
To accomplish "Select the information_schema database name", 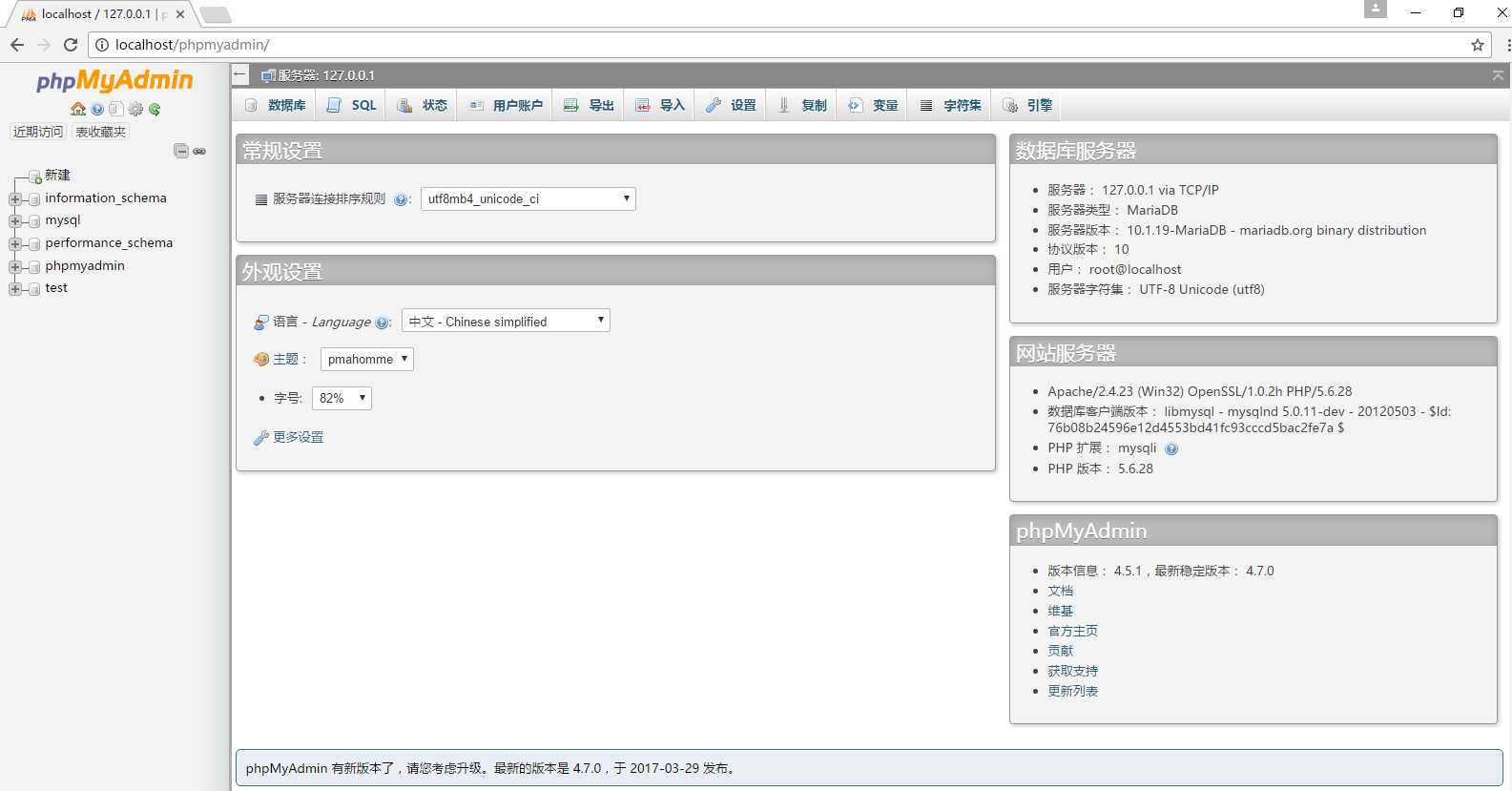I will pos(106,198).
